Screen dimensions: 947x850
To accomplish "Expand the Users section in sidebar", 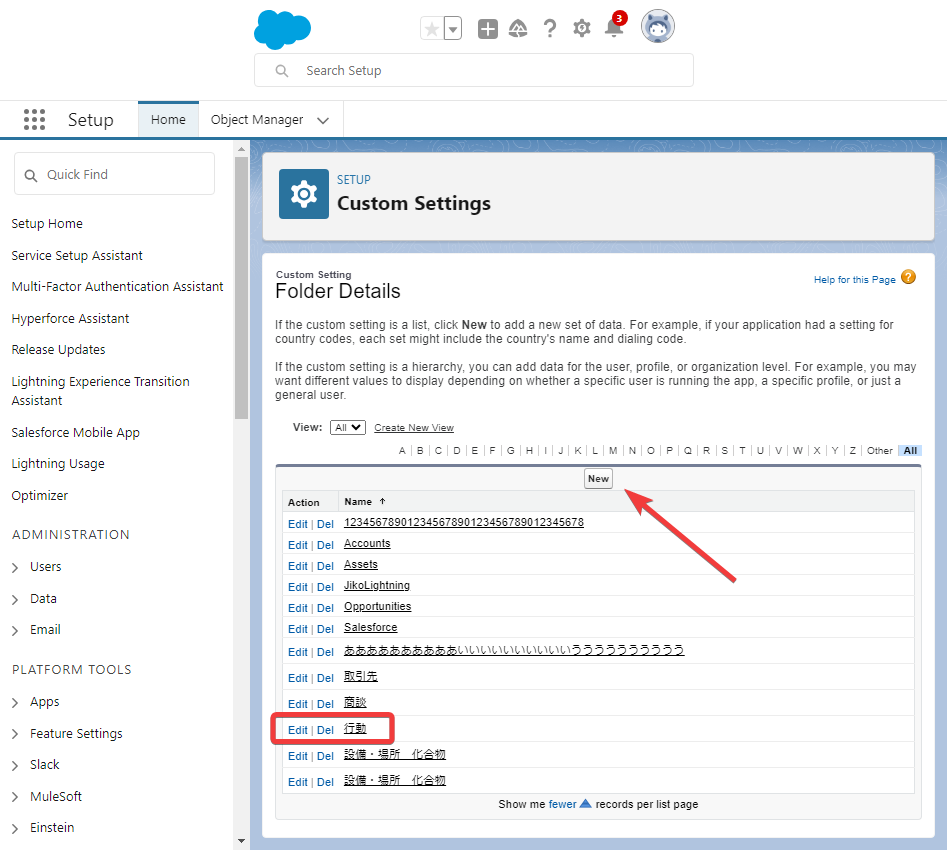I will [x=16, y=567].
